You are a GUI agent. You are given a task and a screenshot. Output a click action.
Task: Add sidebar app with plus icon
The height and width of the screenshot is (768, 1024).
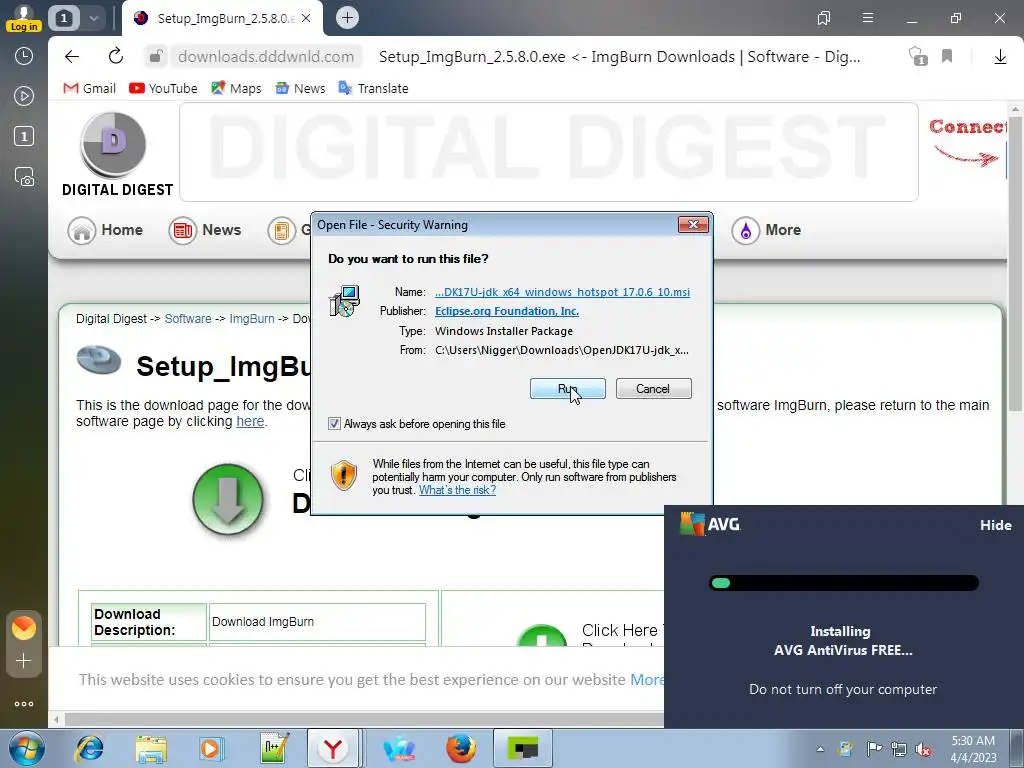(x=24, y=661)
